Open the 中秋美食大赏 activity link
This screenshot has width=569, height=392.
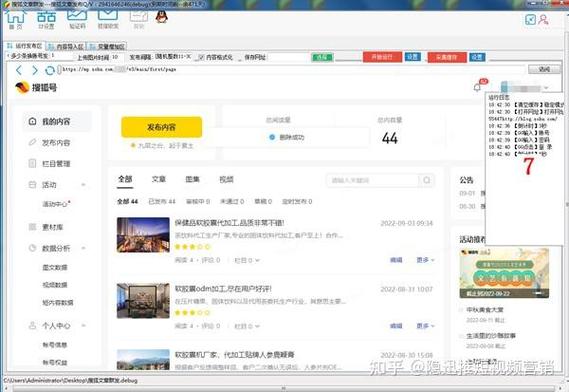(485, 310)
